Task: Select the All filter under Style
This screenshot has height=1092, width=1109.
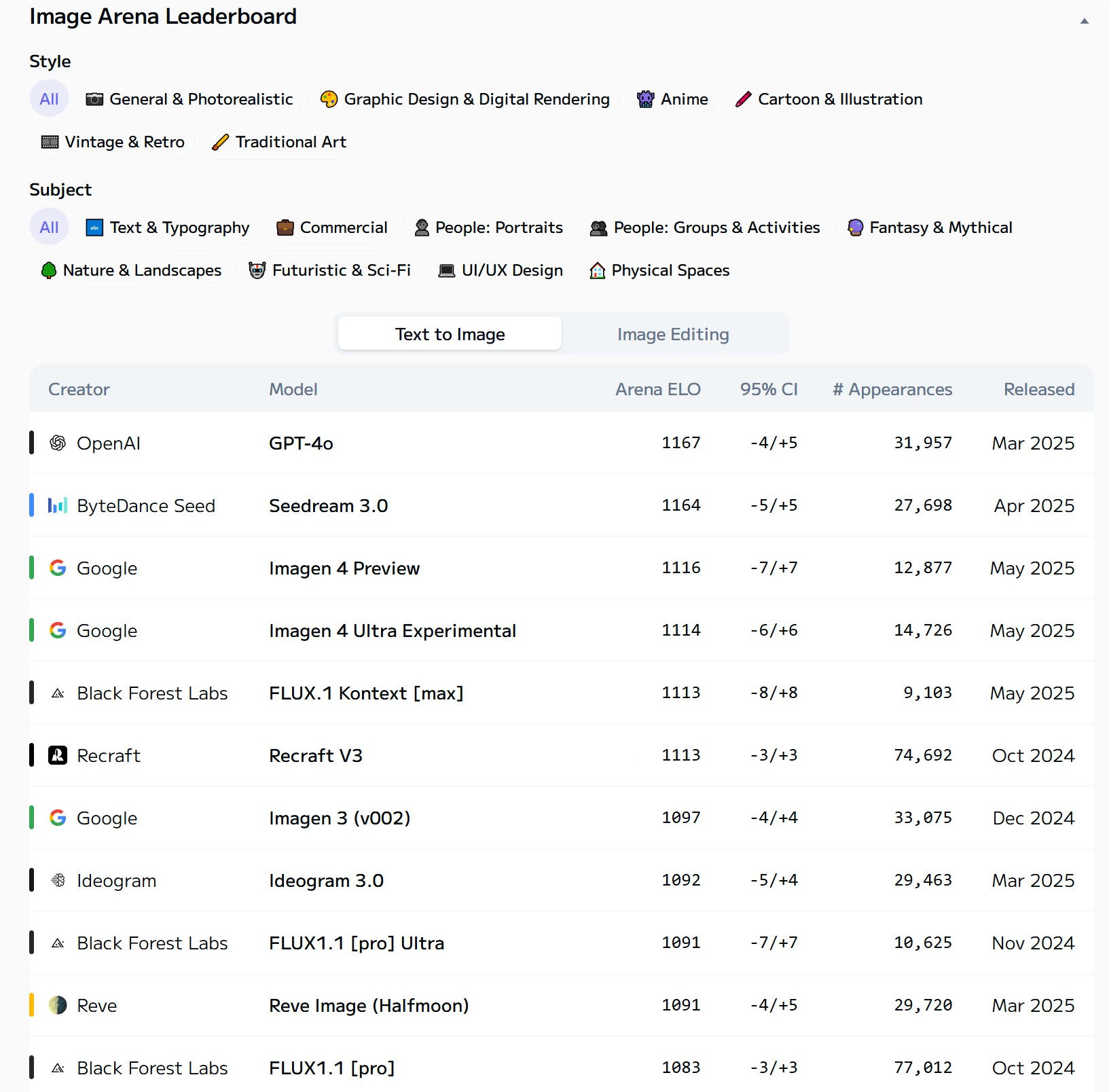Action: [x=49, y=99]
